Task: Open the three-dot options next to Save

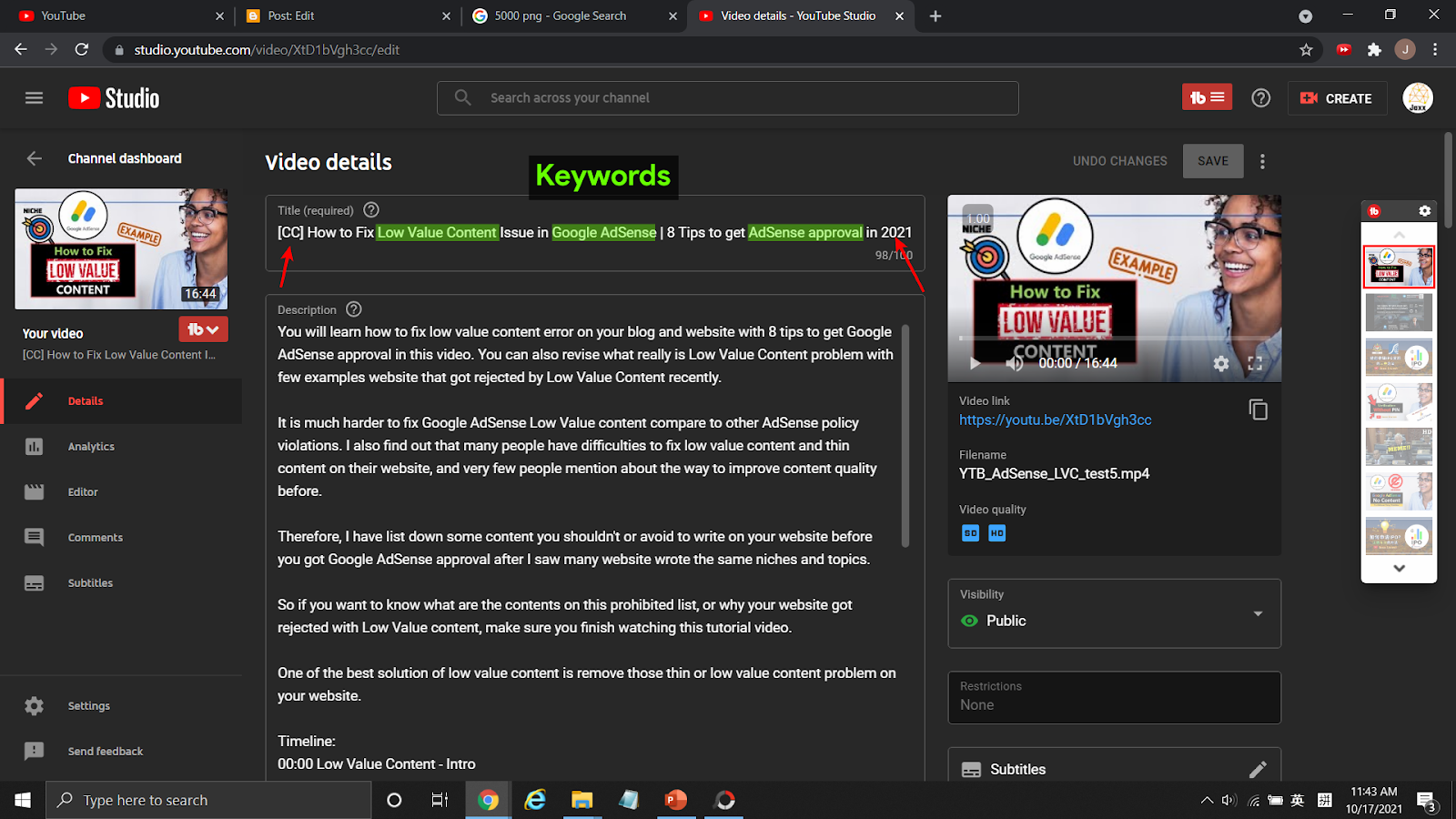Action: 1262,161
